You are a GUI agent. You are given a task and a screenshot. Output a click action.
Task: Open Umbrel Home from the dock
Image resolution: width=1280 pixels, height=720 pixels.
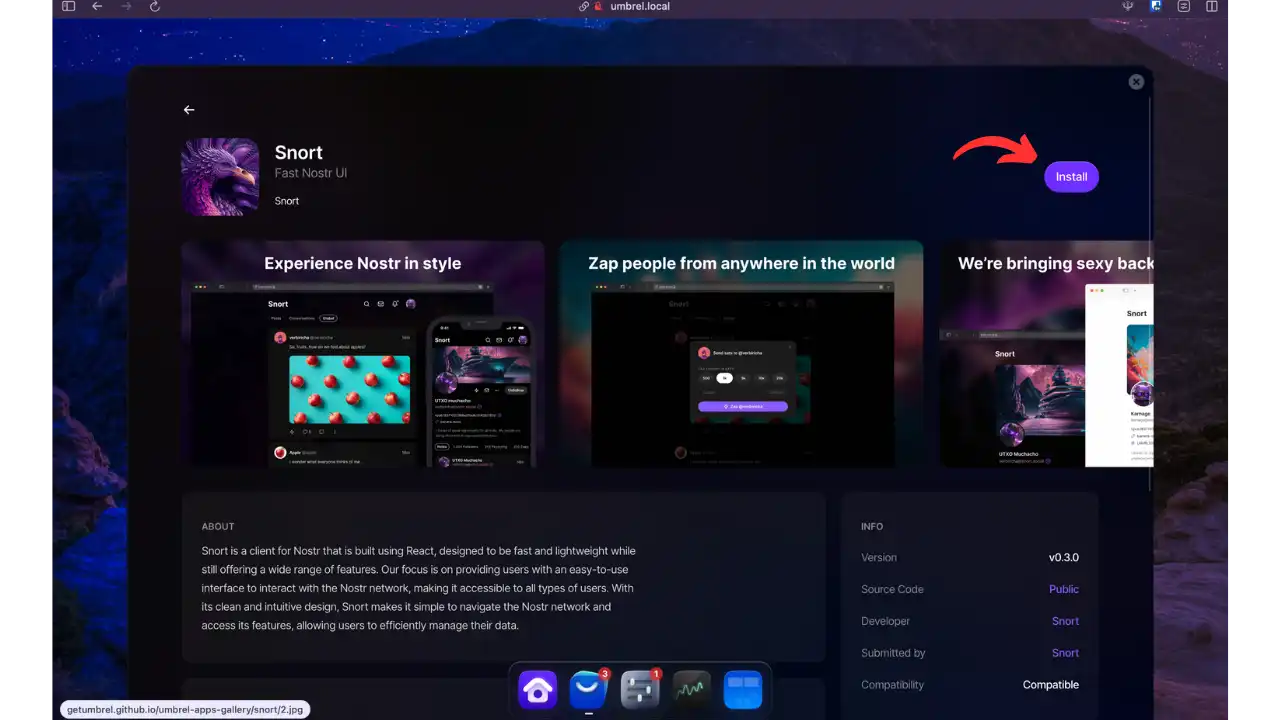pos(538,689)
